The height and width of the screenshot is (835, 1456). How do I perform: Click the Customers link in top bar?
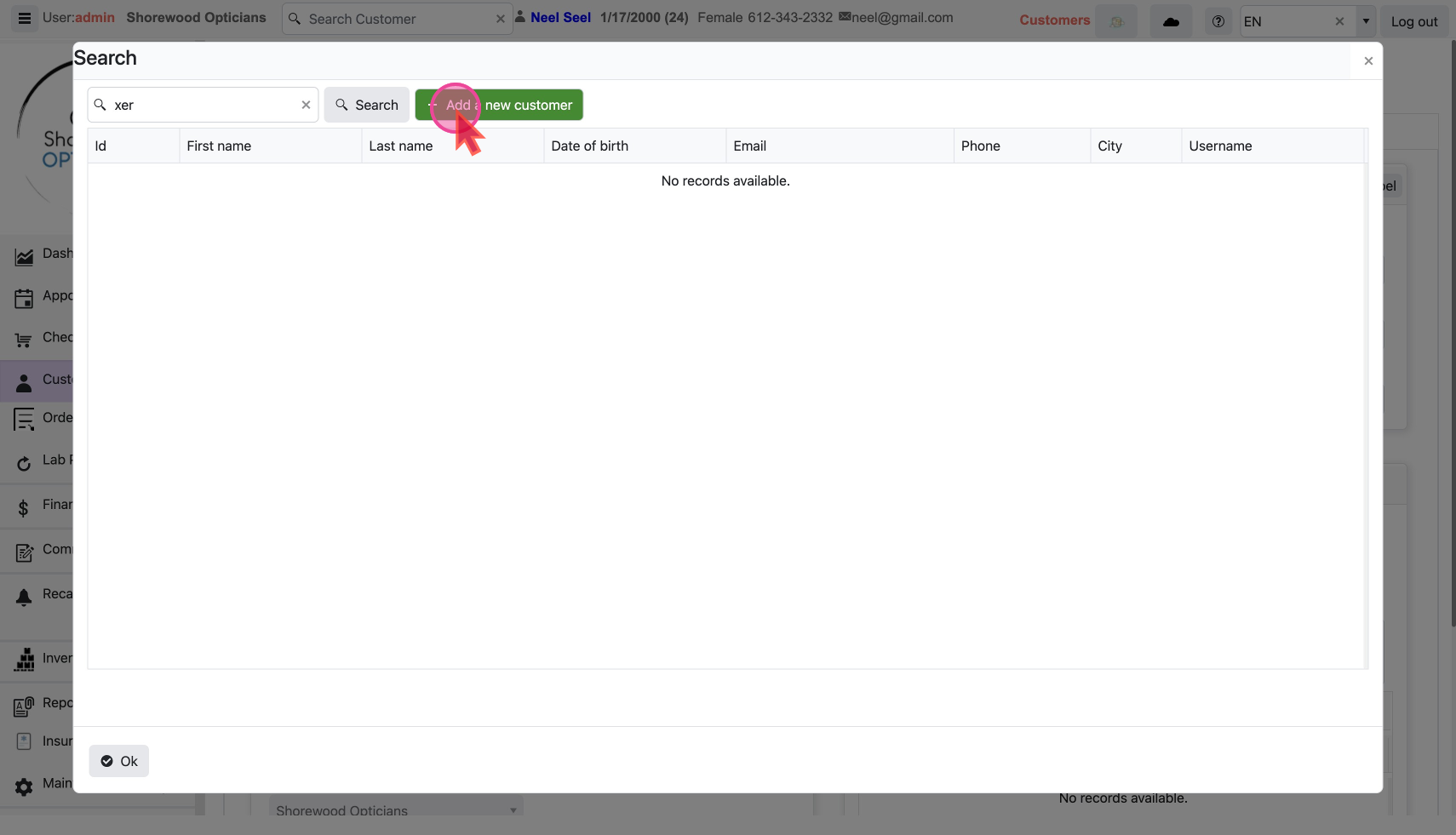click(x=1054, y=20)
